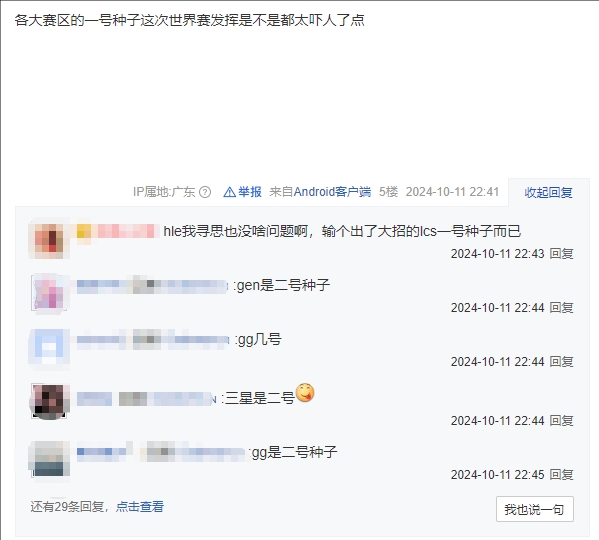Image resolution: width=599 pixels, height=540 pixels.
Task: Reply to the 'gg几号' comment
Action: 562,362
